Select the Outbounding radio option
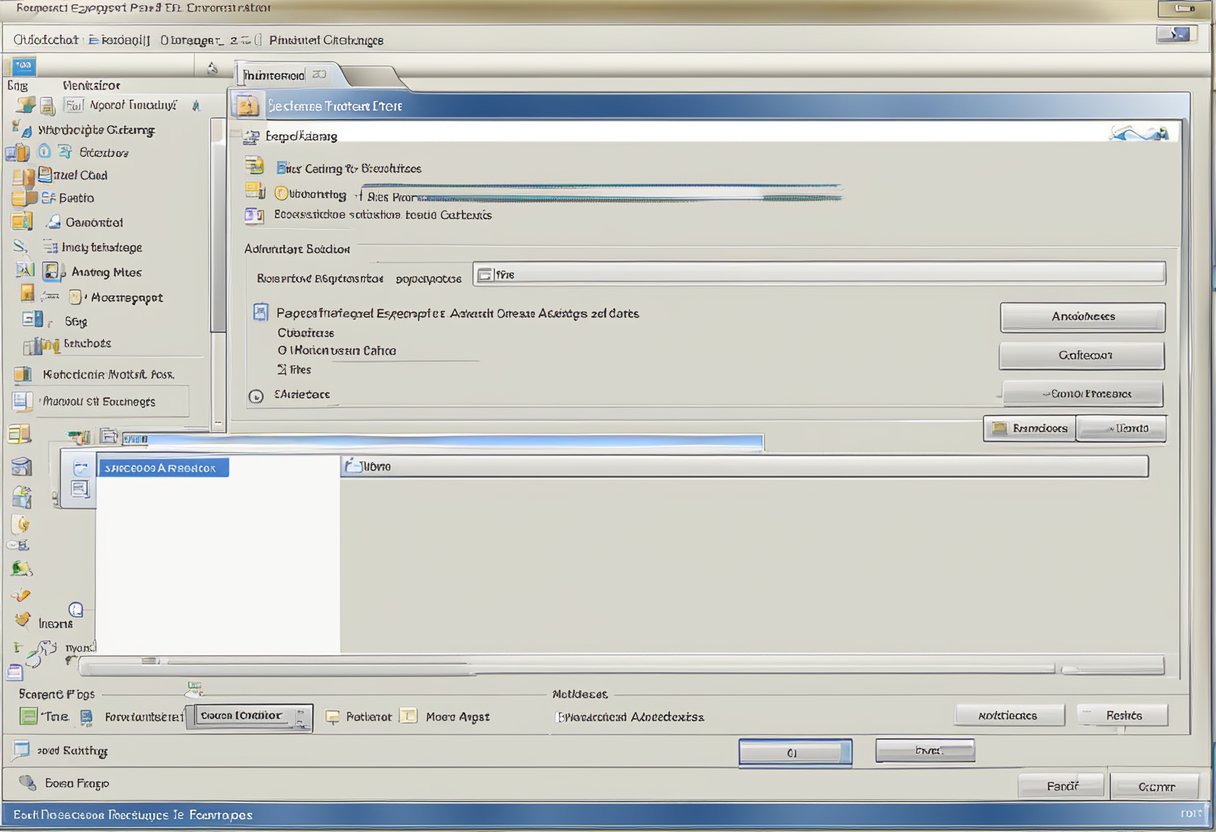The image size is (1216, 832). 280,193
